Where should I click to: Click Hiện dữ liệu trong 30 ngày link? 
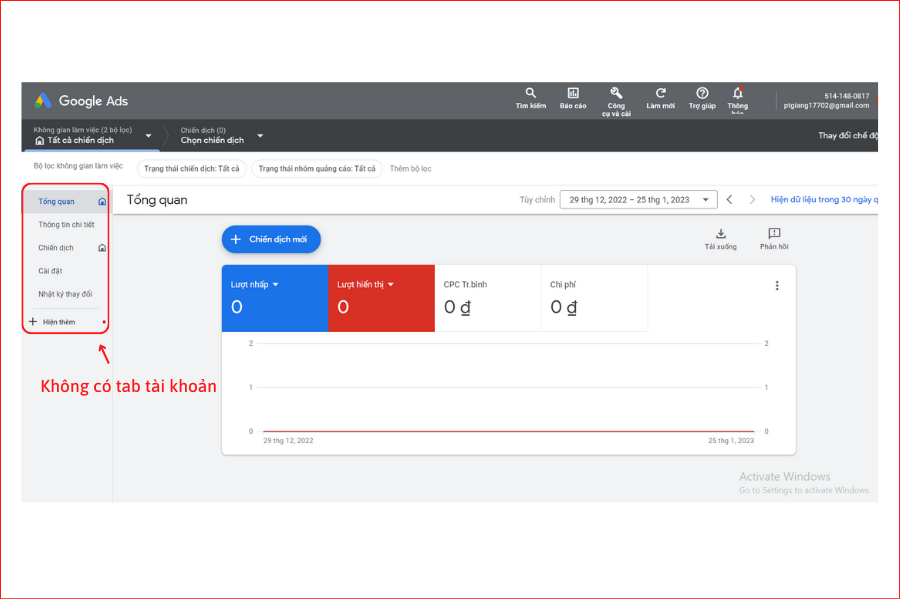tap(824, 200)
